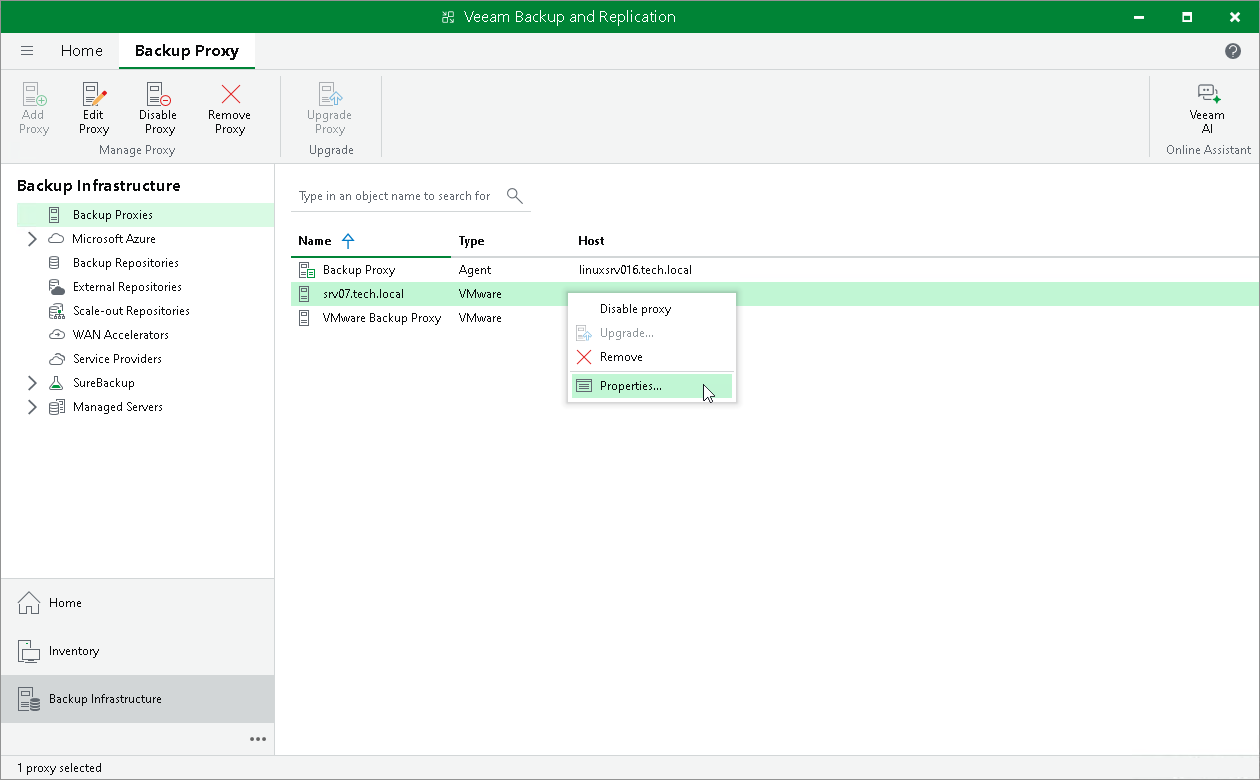Image resolution: width=1260 pixels, height=780 pixels.
Task: Click the Backup Repositories icon
Action: 54,263
